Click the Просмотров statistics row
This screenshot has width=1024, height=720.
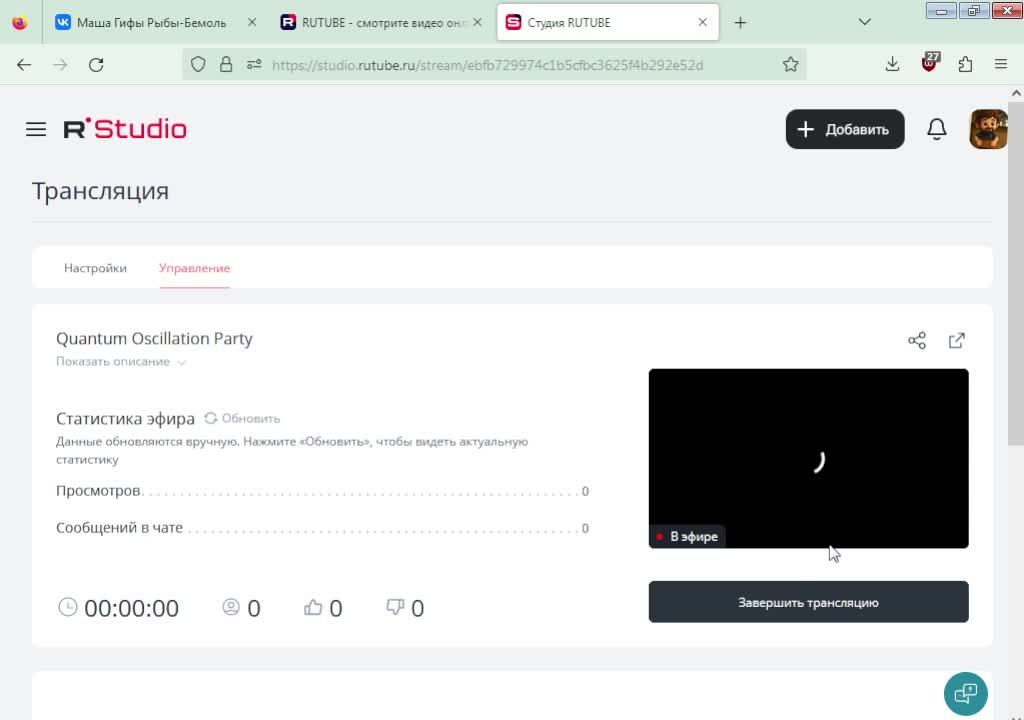click(x=323, y=491)
